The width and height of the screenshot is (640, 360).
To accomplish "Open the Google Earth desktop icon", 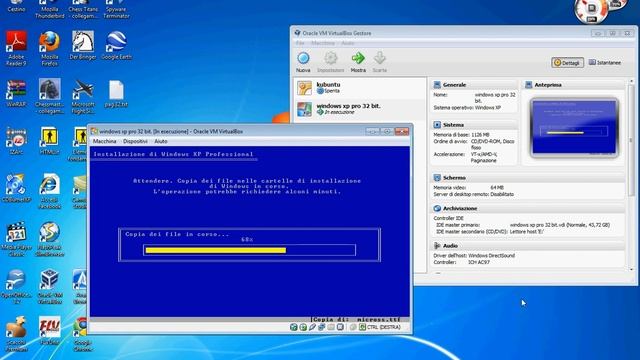I will pyautogui.click(x=116, y=46).
